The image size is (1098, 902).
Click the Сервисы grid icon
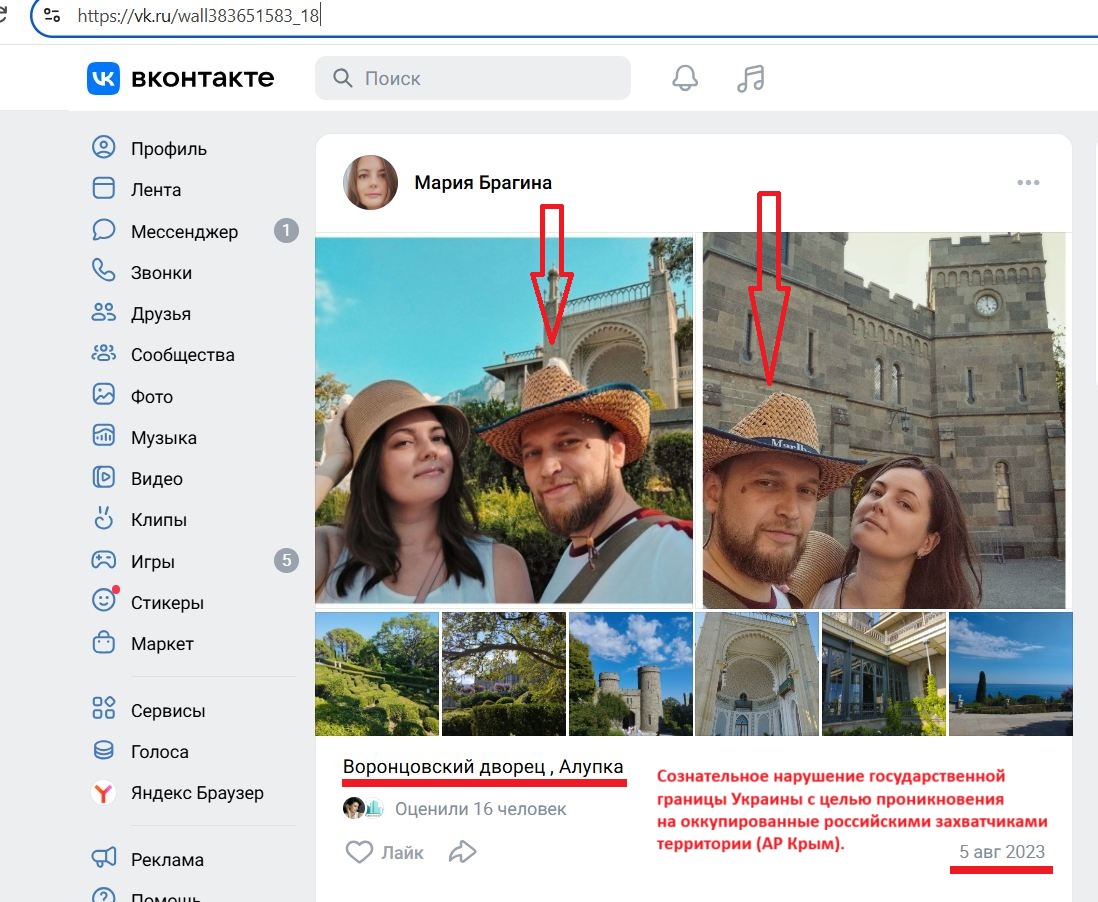click(x=104, y=708)
